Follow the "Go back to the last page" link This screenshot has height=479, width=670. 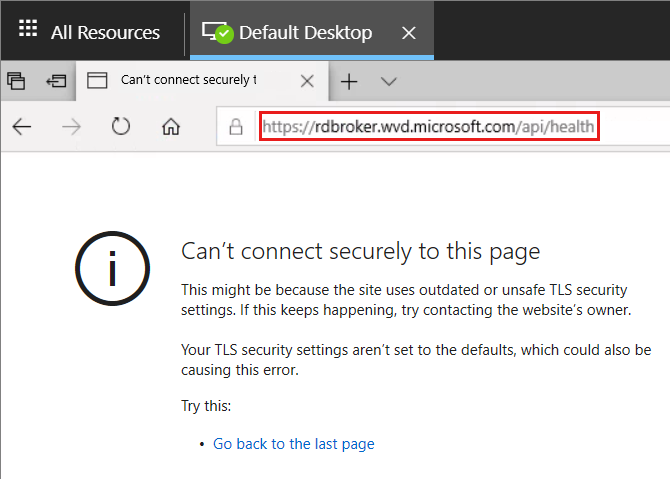tap(293, 444)
